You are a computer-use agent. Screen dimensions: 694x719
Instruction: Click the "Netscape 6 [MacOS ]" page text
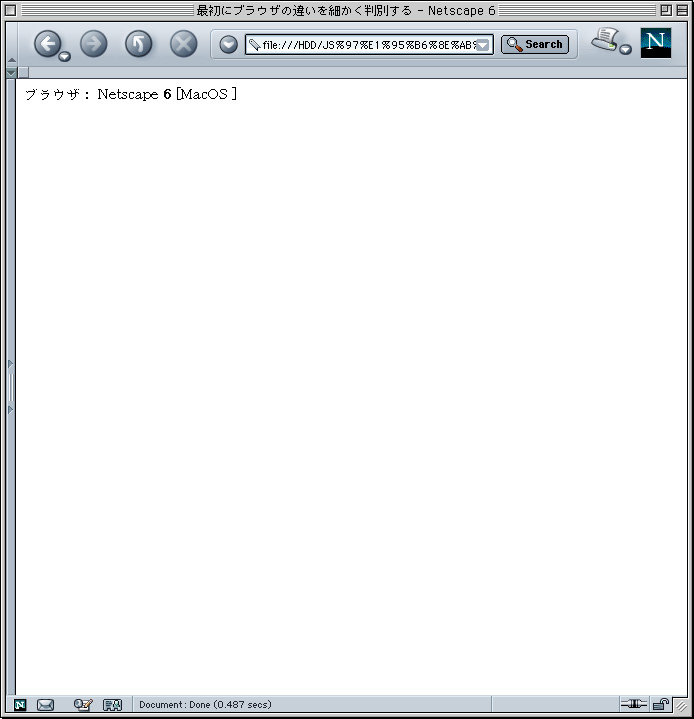167,94
